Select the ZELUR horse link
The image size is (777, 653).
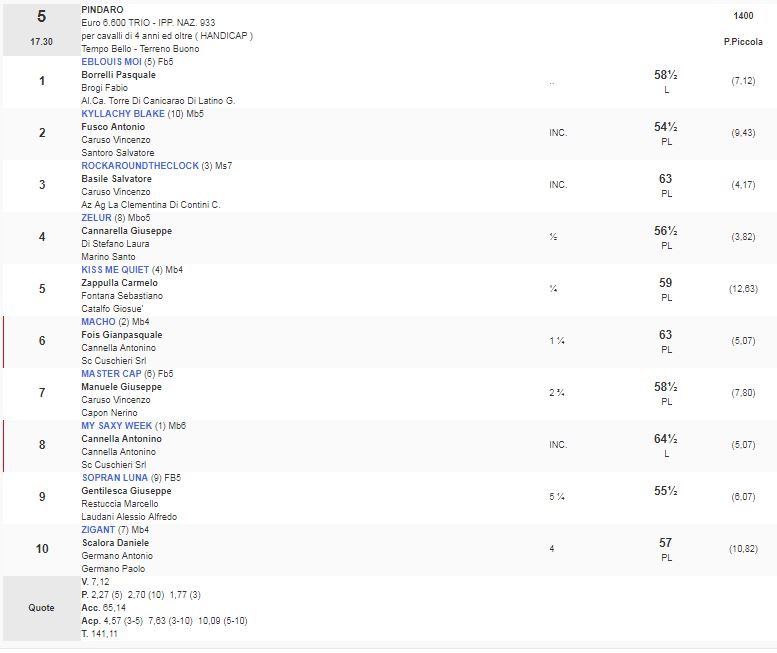[x=97, y=218]
